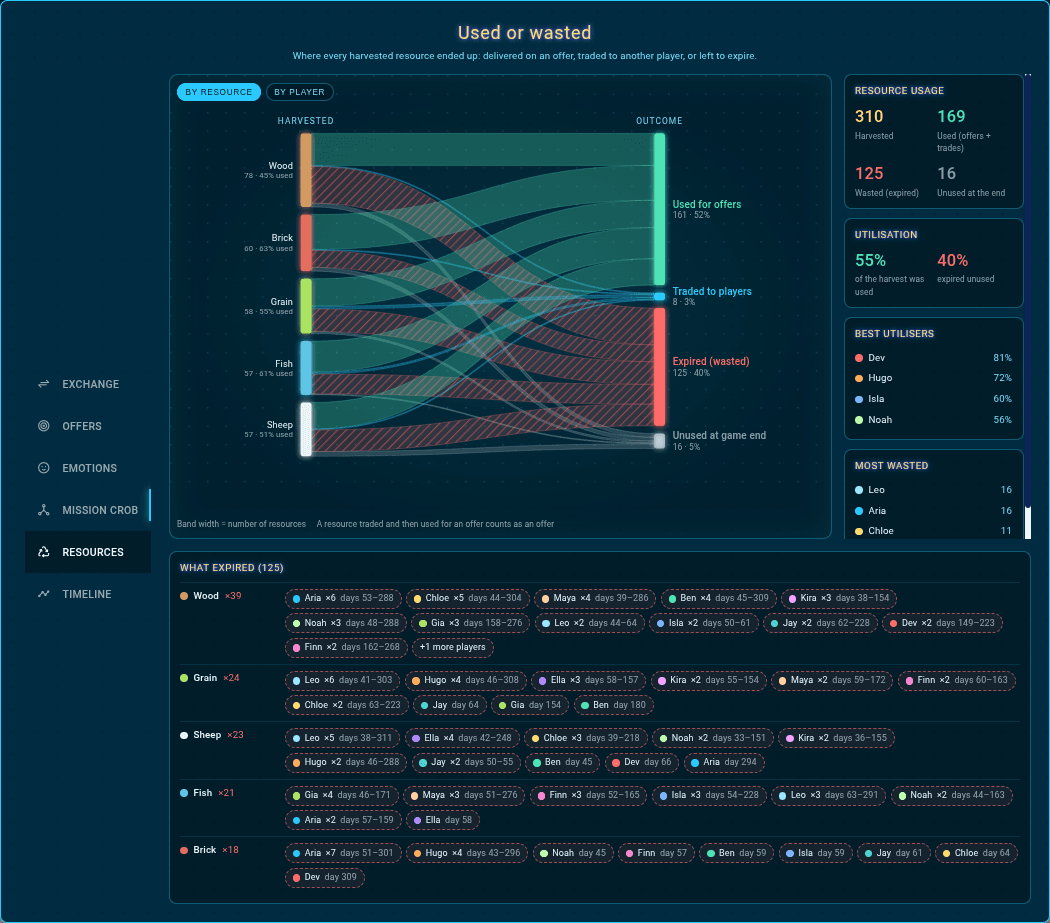The width and height of the screenshot is (1050, 923).
Task: Select the Traded to players outcome label
Action: pyautogui.click(x=712, y=291)
